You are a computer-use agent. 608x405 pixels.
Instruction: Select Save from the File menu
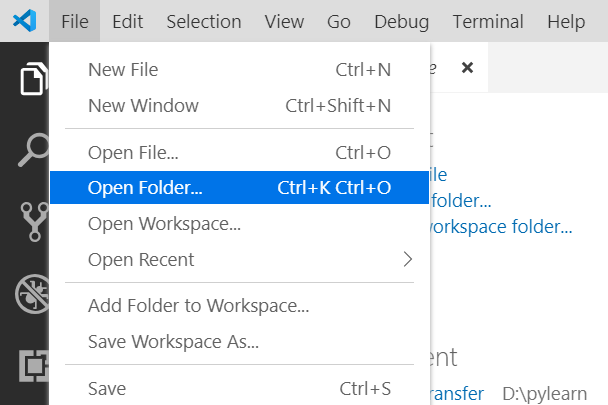(240, 388)
